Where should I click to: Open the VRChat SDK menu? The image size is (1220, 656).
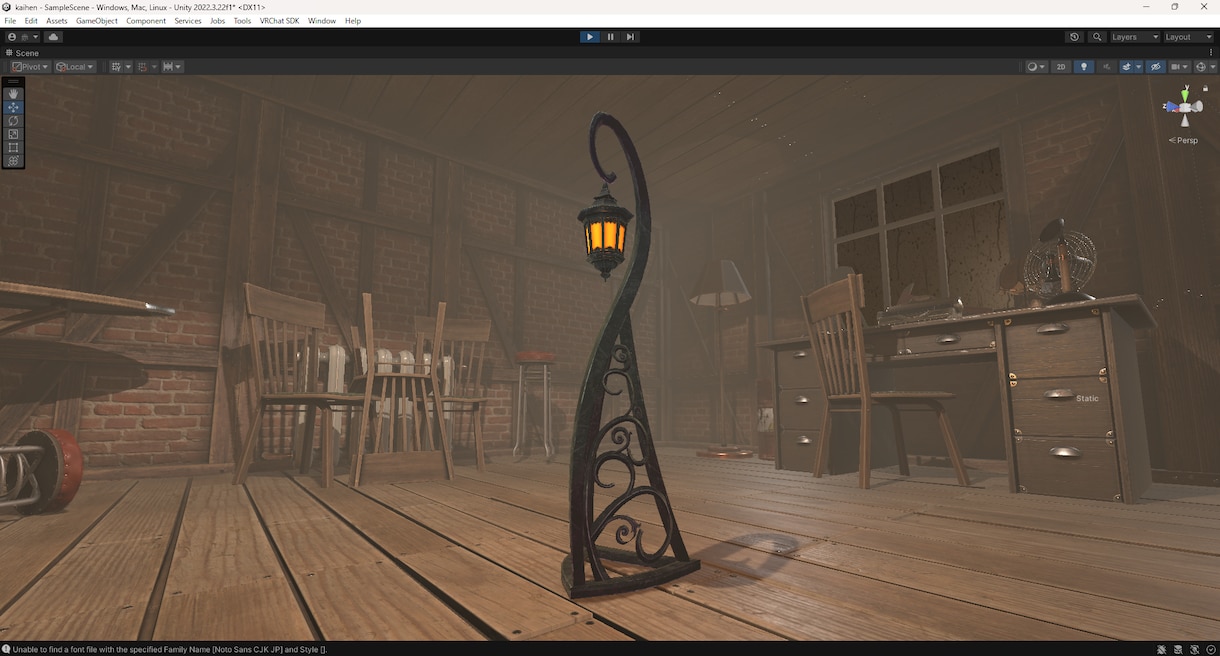coord(279,21)
